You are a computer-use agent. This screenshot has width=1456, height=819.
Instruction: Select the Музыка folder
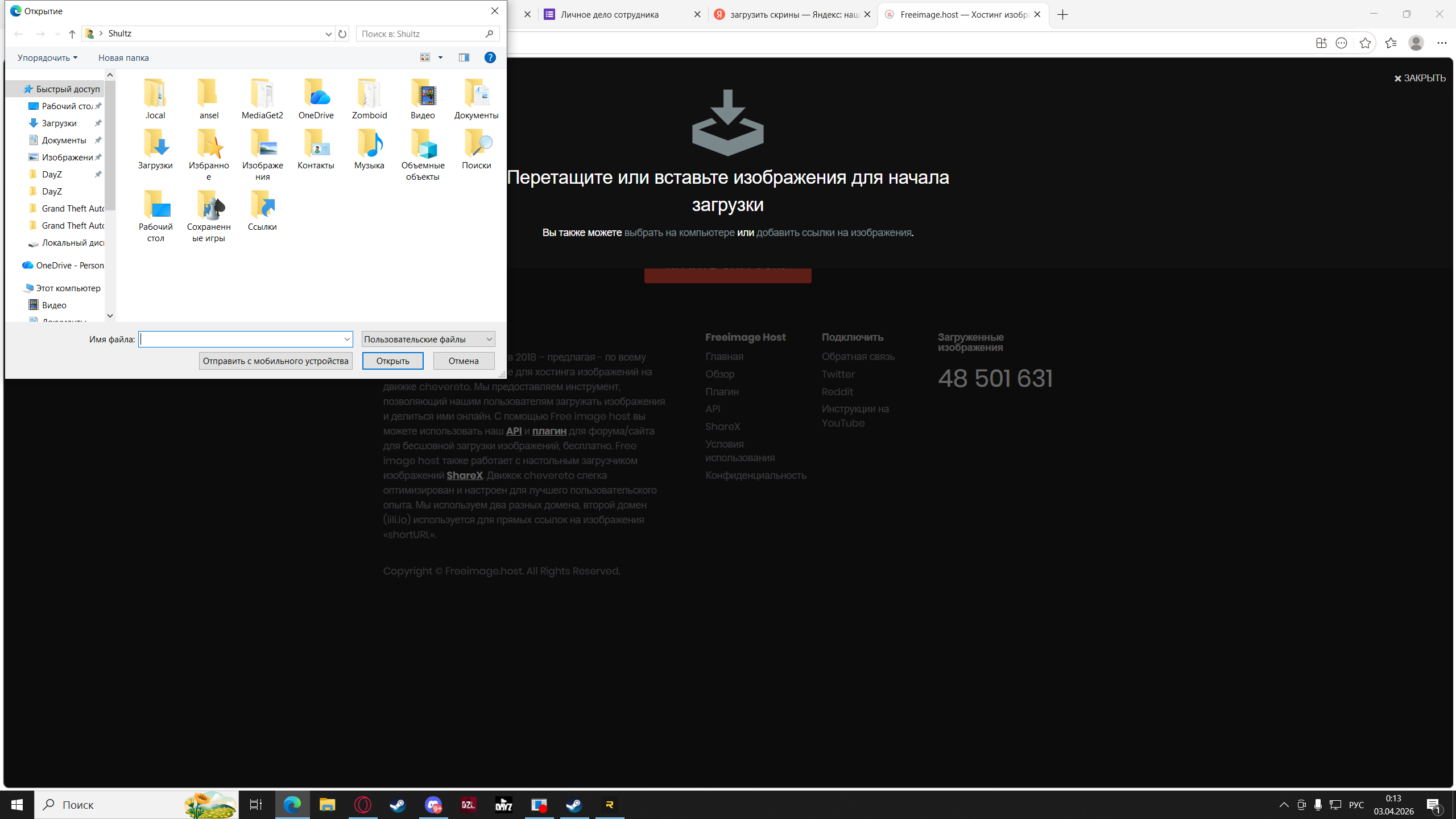(x=369, y=149)
